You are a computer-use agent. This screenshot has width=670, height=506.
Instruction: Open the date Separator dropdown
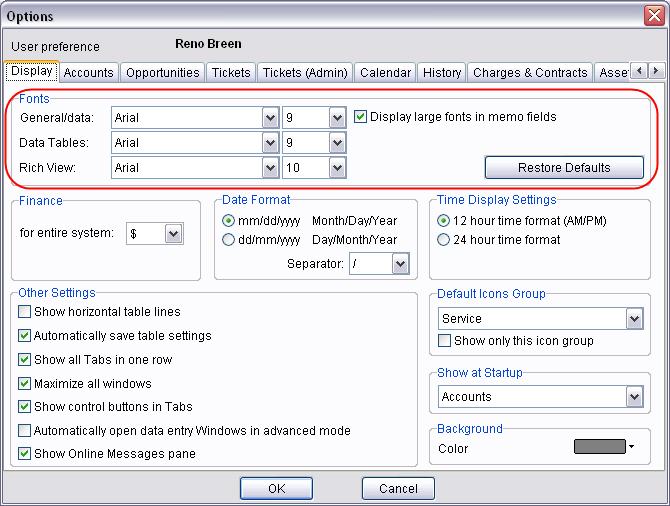[400, 264]
